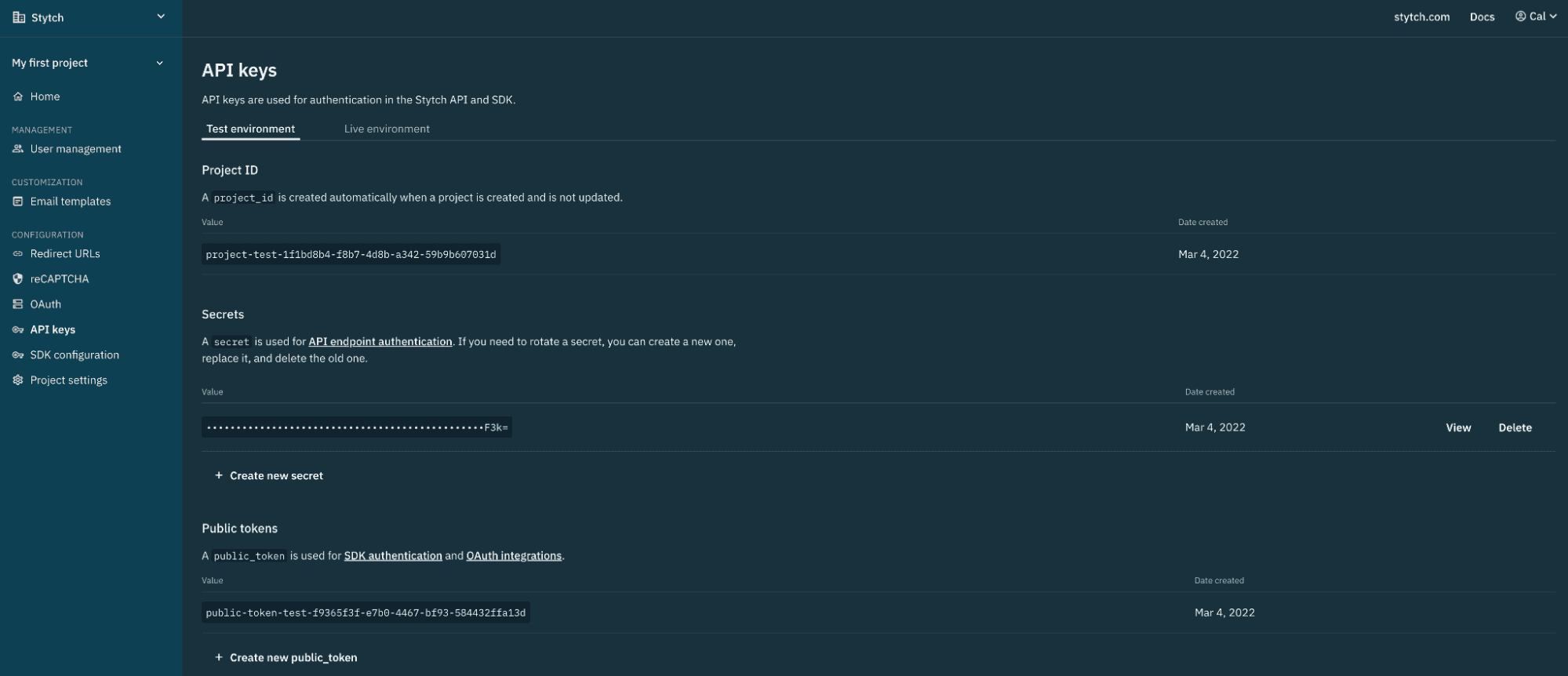Open Project settings page
Image resolution: width=1568 pixels, height=676 pixels.
[x=69, y=380]
